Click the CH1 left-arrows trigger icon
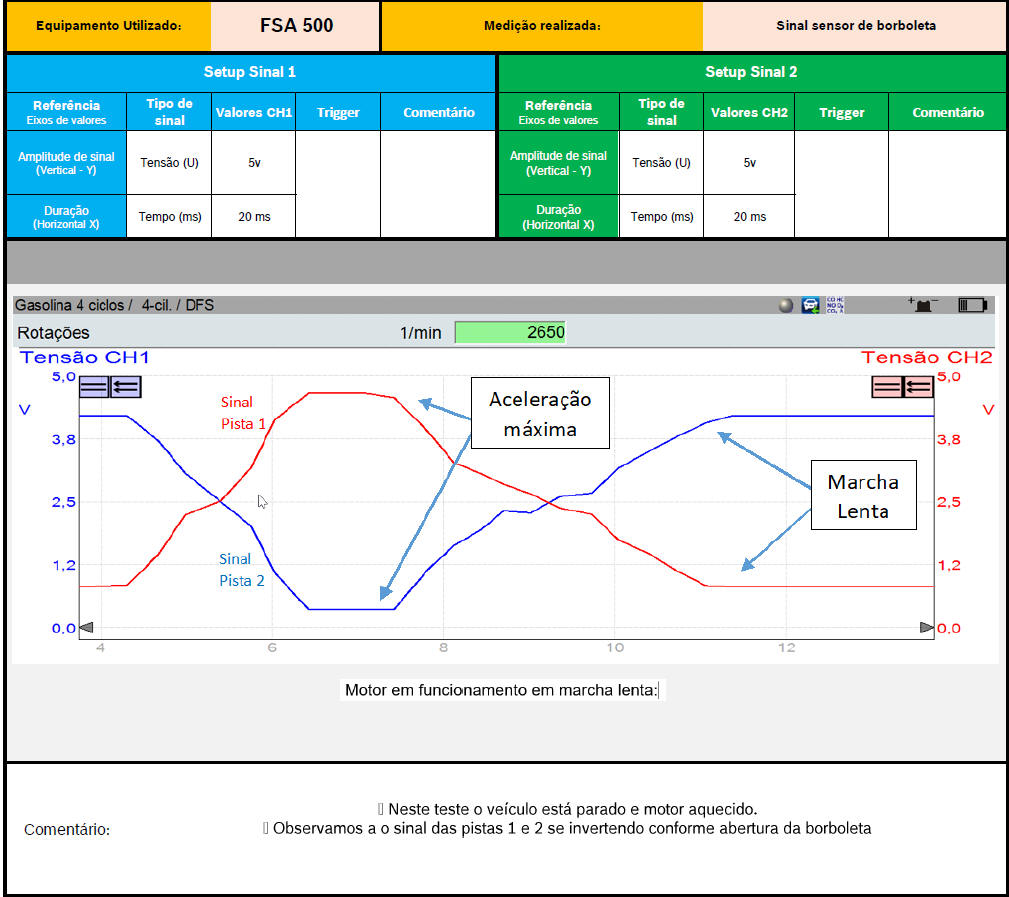Image resolution: width=1009 pixels, height=897 pixels. click(x=126, y=387)
